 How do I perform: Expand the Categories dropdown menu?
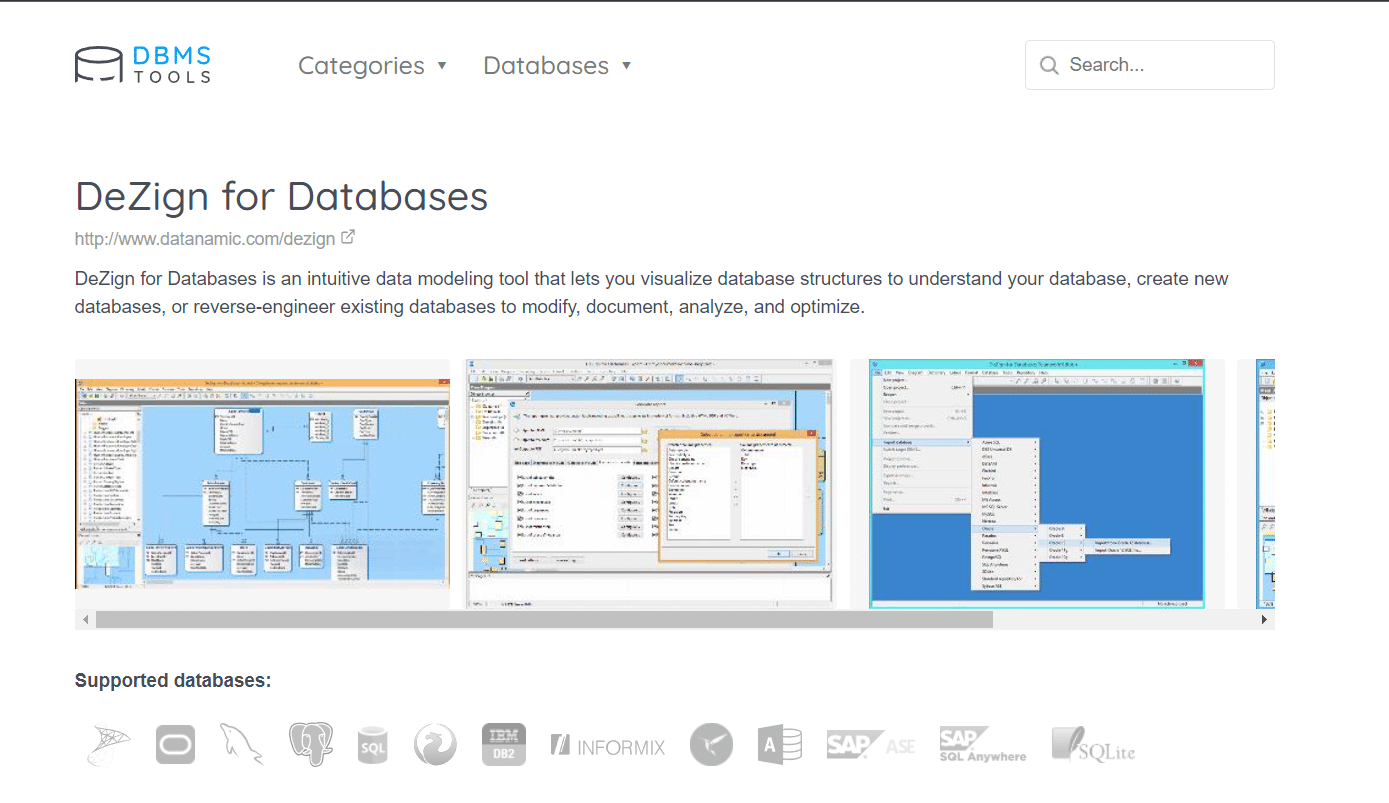coord(372,65)
